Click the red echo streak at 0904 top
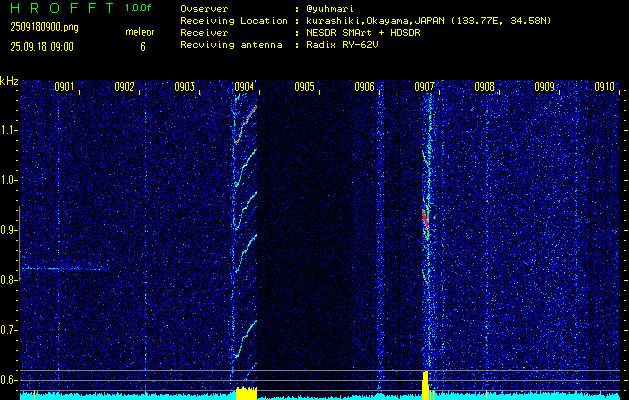The height and width of the screenshot is (400, 629). (246, 124)
